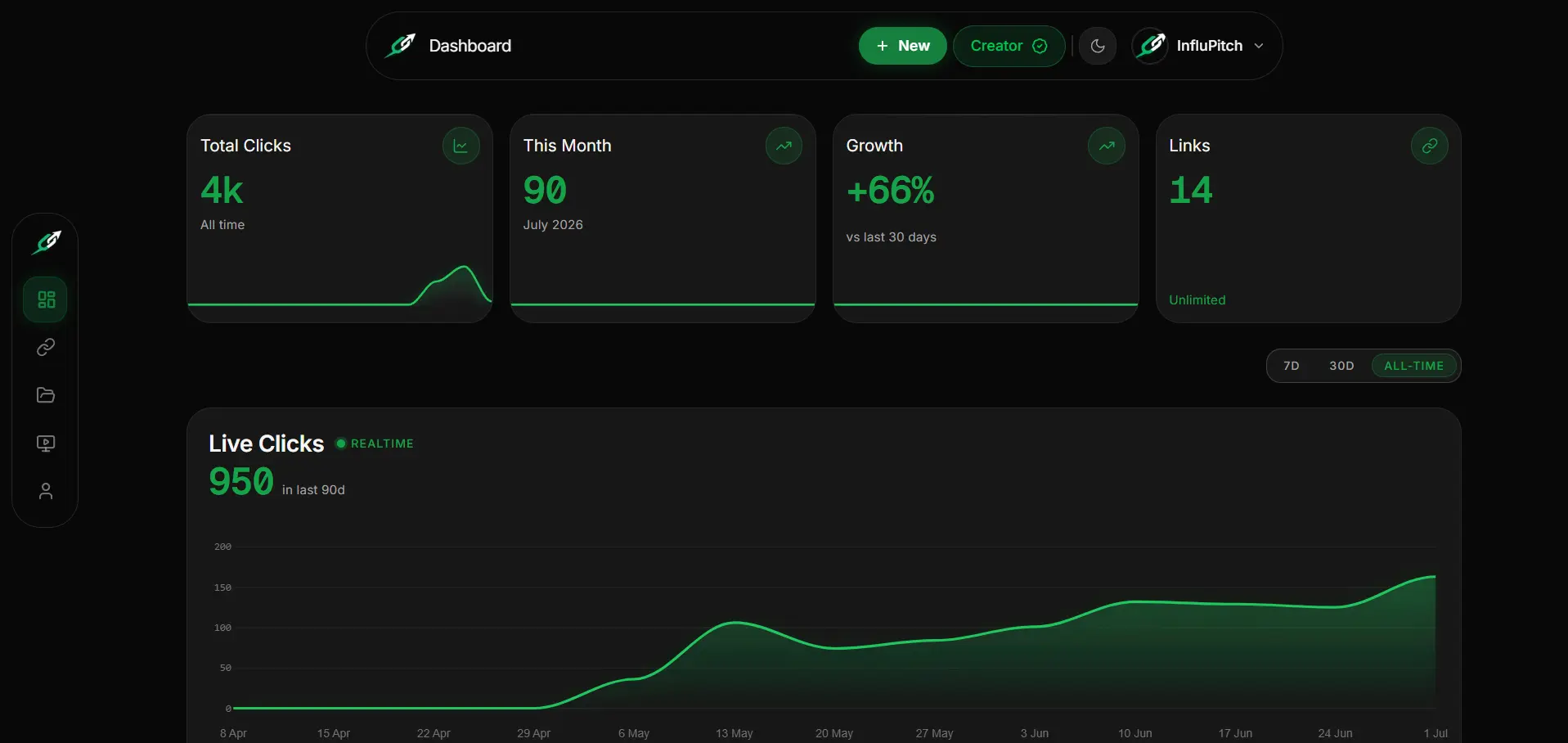Image resolution: width=1568 pixels, height=743 pixels.
Task: Click the InfluPitch rocket logo in top bar
Action: (x=401, y=46)
